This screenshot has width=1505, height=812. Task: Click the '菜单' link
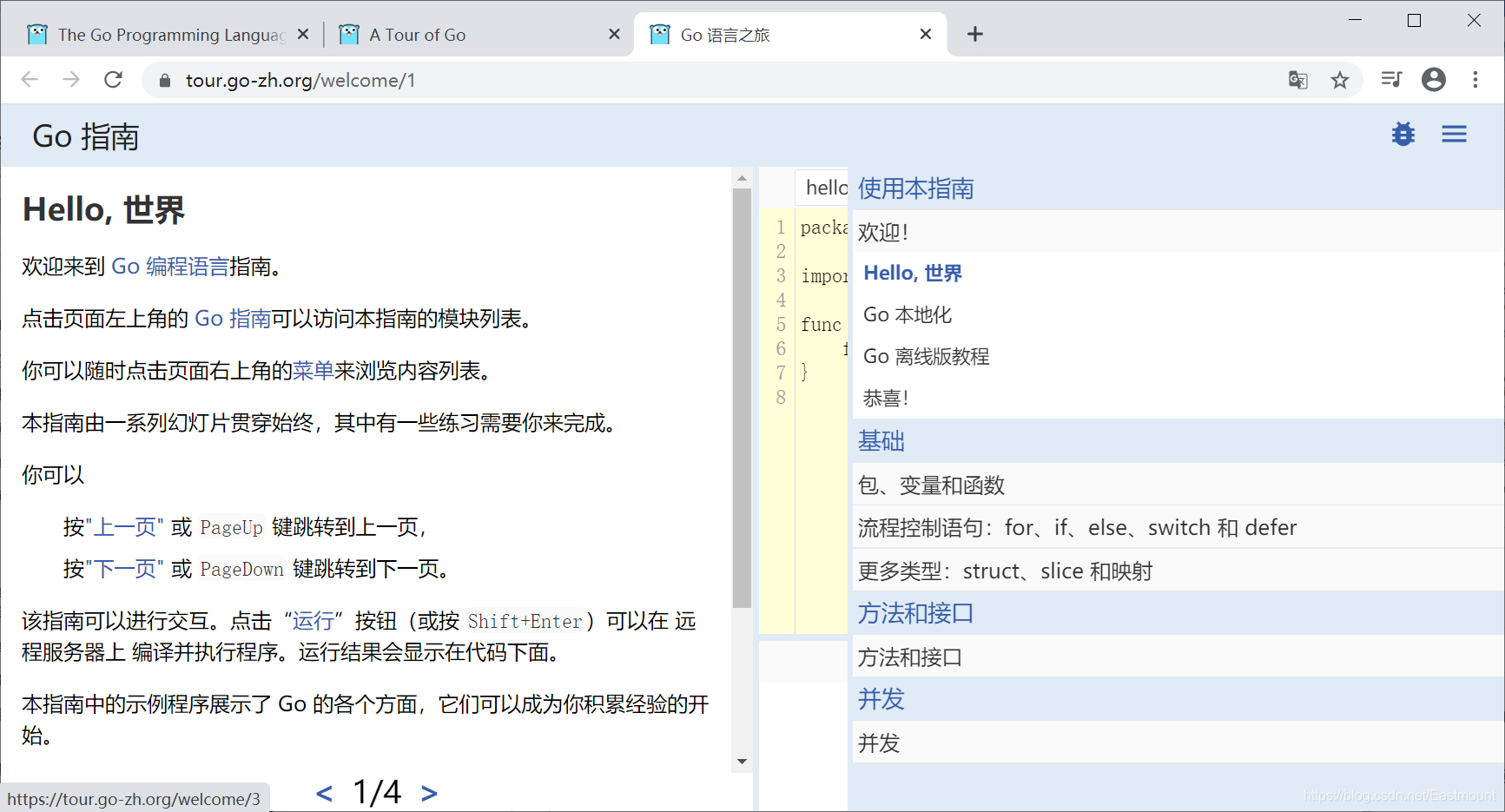tap(314, 371)
